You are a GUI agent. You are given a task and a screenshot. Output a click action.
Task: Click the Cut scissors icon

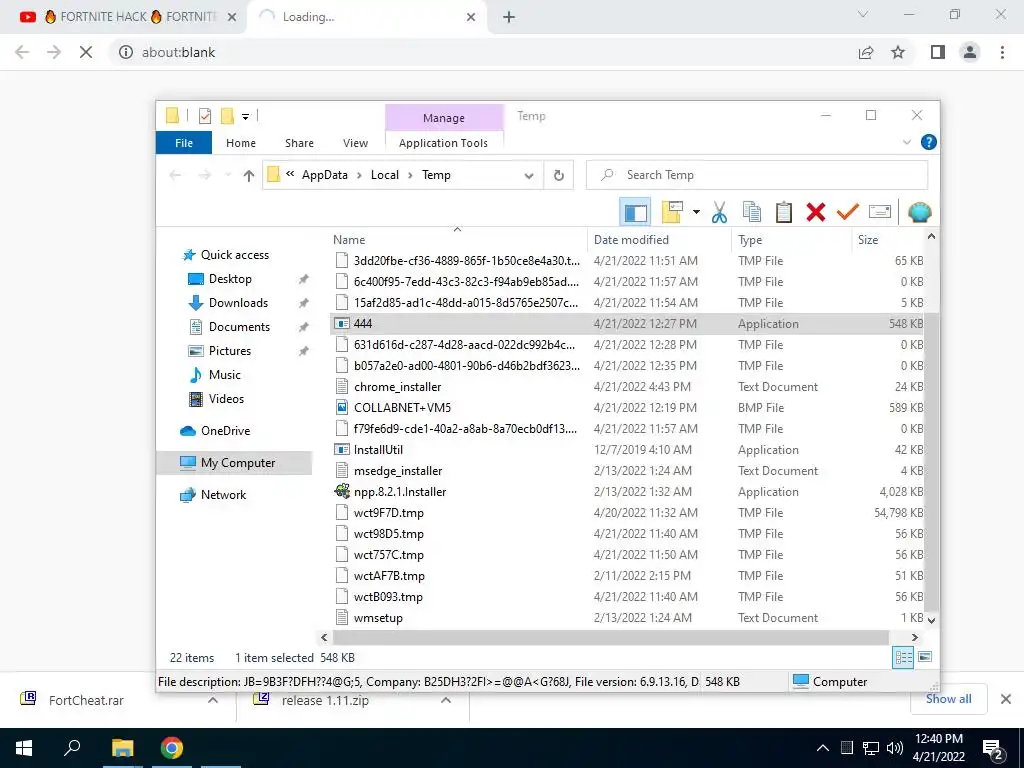[719, 212]
